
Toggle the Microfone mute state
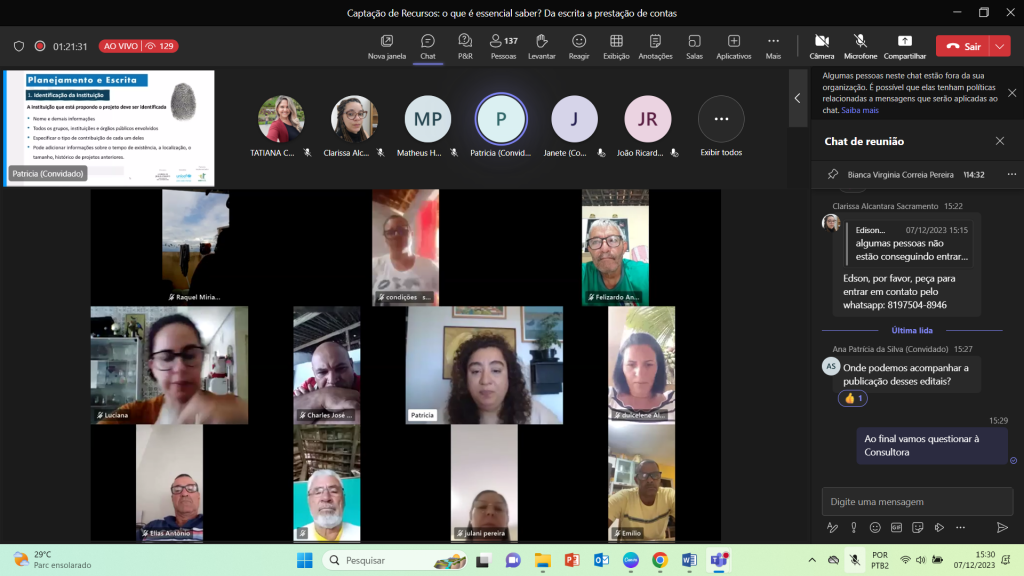point(860,47)
